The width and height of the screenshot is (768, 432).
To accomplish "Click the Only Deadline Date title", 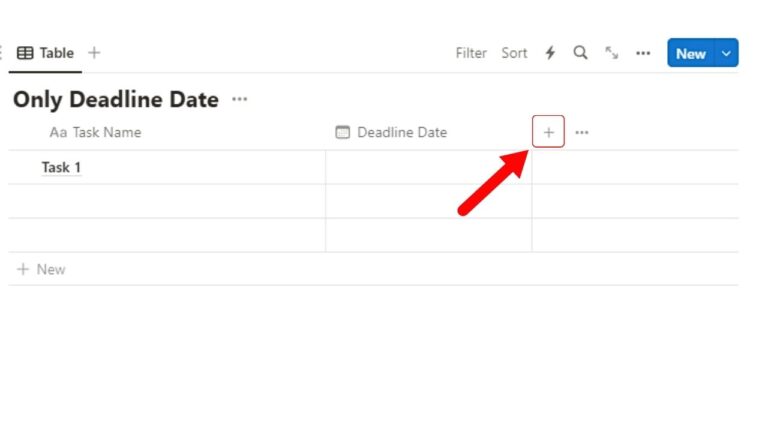I will 116,99.
